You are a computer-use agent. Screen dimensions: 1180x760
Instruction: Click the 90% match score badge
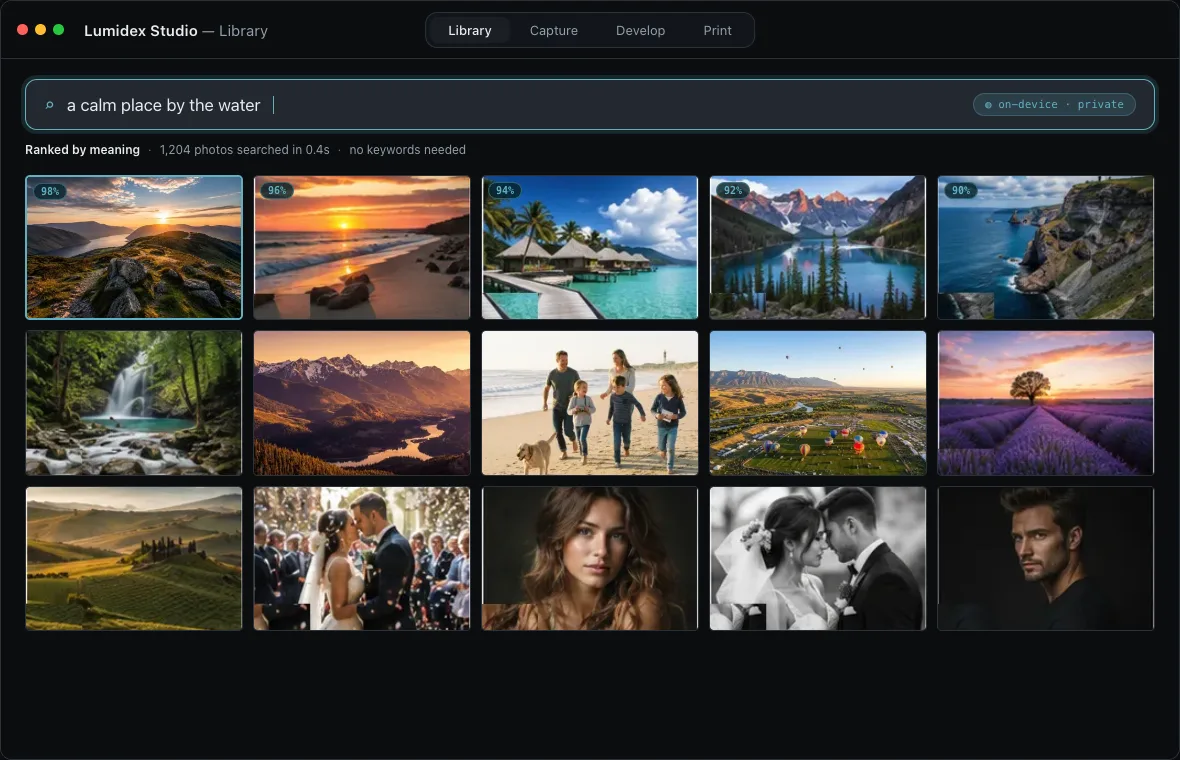click(962, 190)
